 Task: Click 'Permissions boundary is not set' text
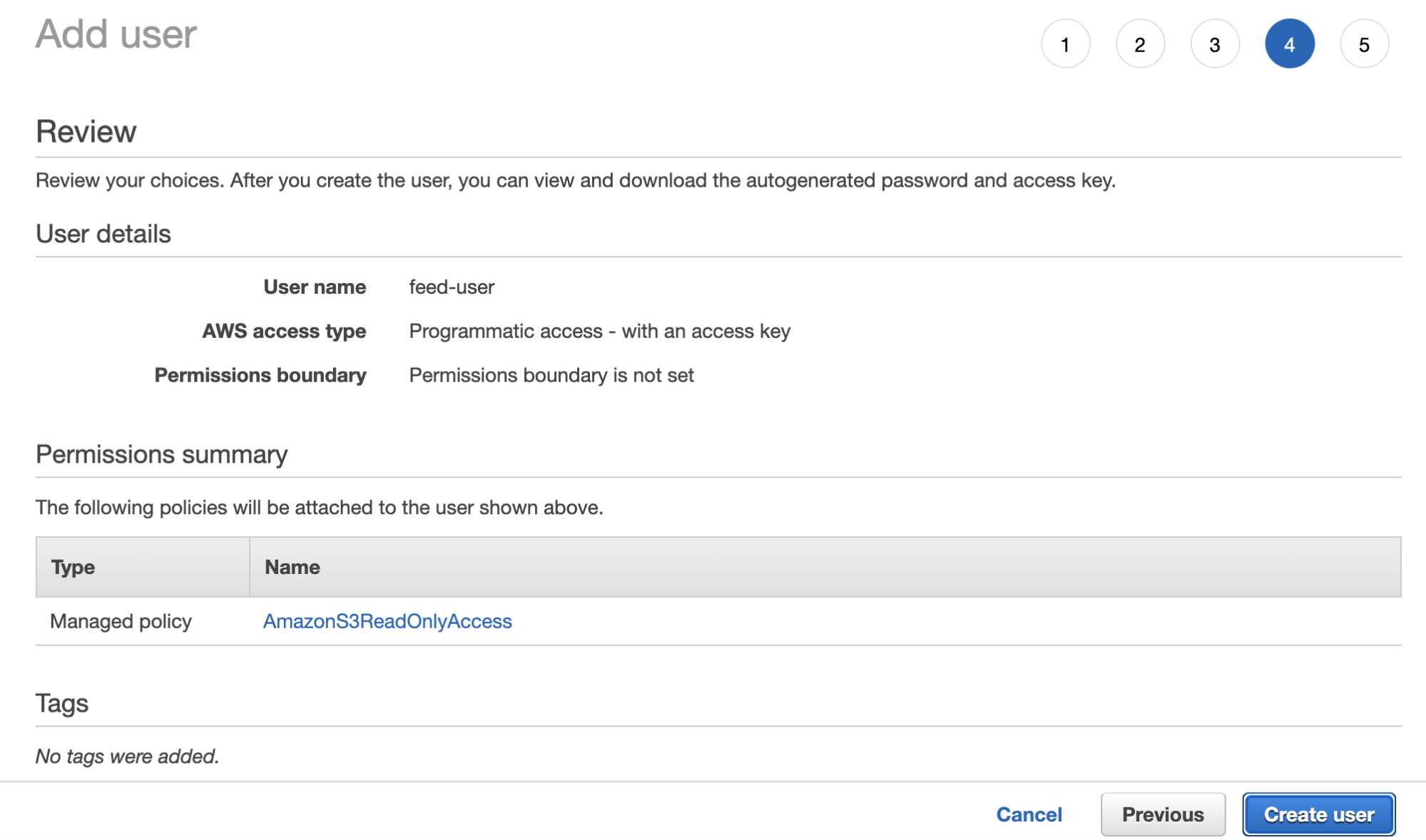coord(551,375)
